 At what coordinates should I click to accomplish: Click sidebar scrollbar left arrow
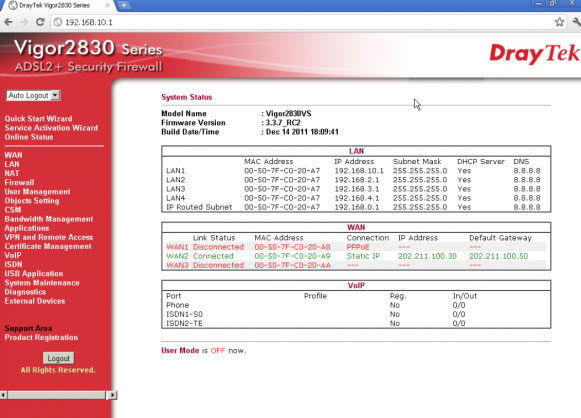pos(3,395)
